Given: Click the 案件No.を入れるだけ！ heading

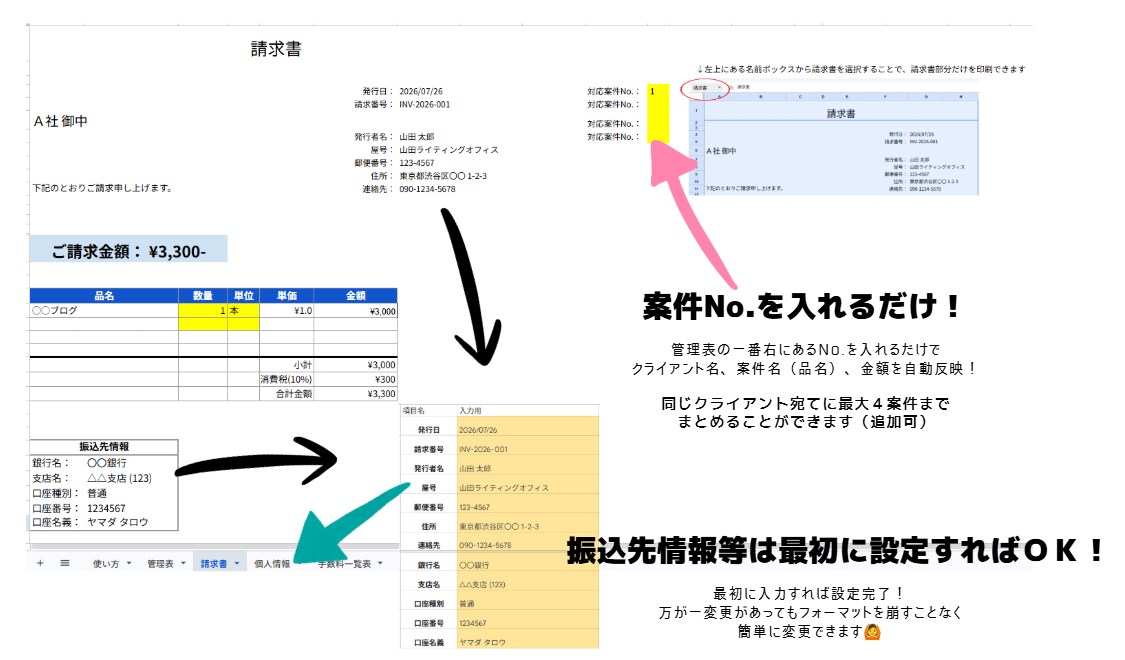Looking at the screenshot, I should click(801, 306).
